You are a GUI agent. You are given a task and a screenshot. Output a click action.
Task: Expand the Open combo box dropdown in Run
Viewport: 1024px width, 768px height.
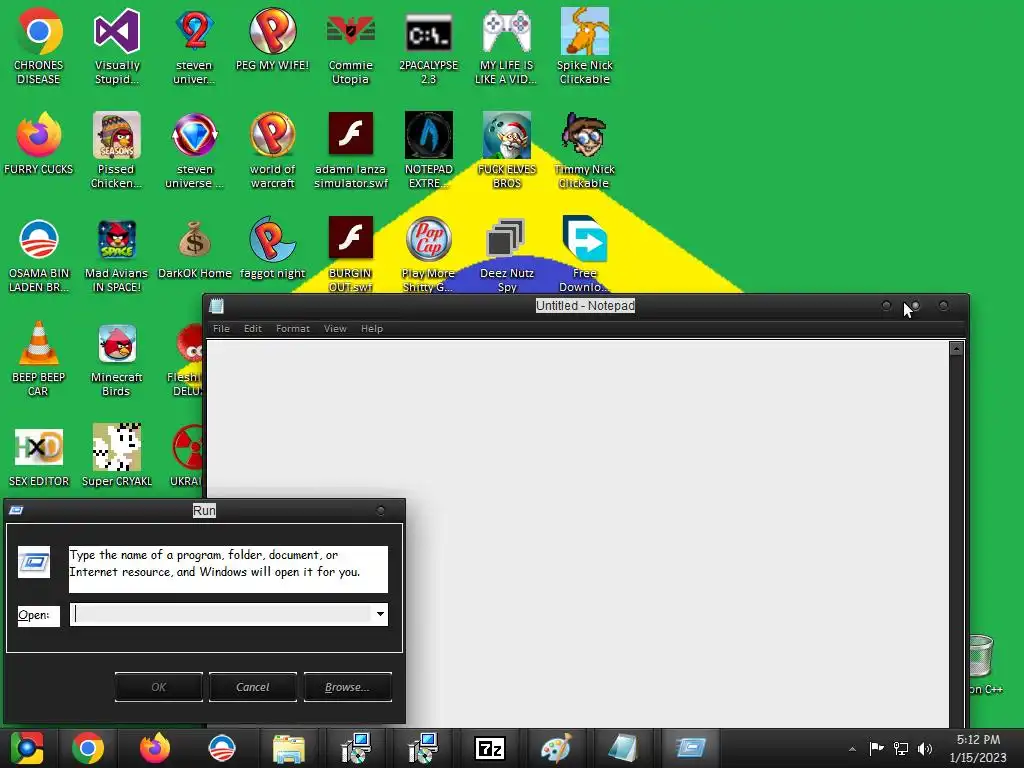(380, 614)
